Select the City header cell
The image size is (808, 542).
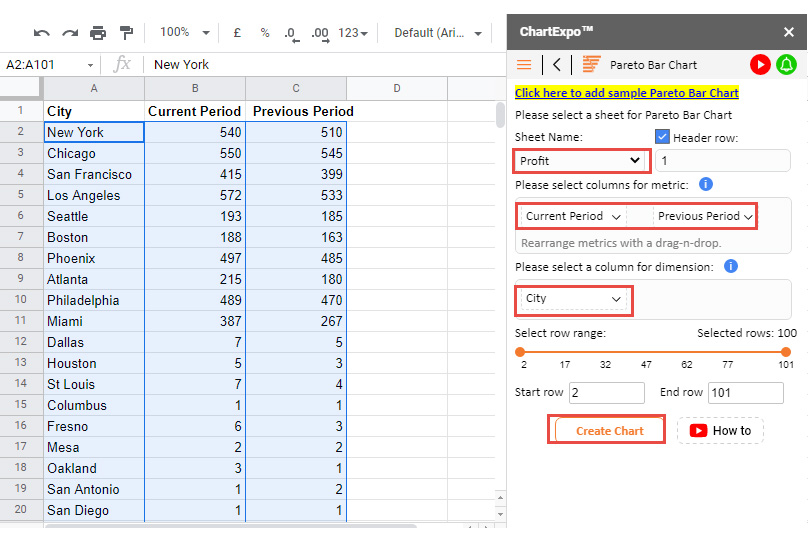tap(94, 111)
